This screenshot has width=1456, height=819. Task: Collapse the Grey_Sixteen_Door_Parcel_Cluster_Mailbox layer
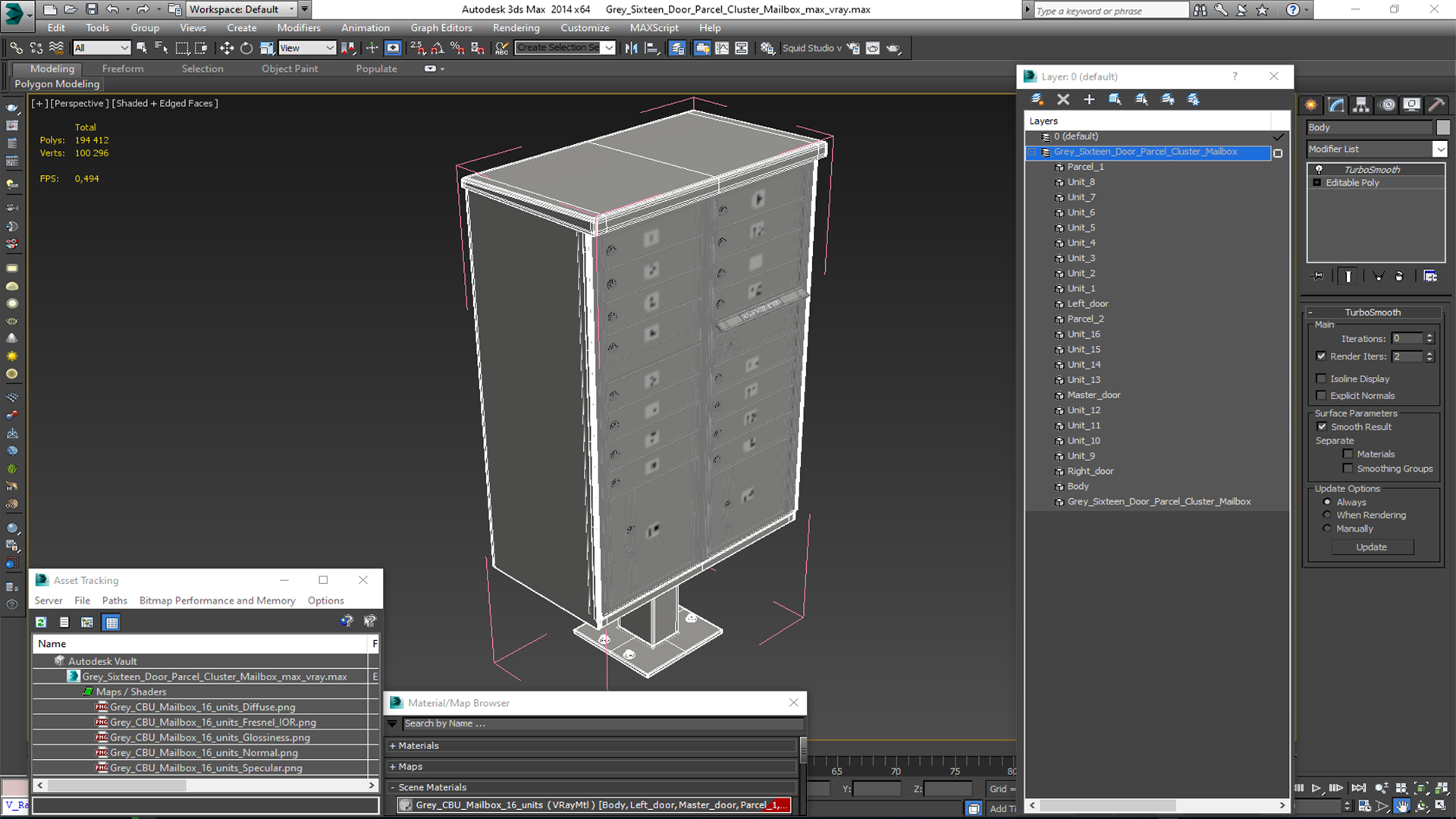click(1031, 152)
